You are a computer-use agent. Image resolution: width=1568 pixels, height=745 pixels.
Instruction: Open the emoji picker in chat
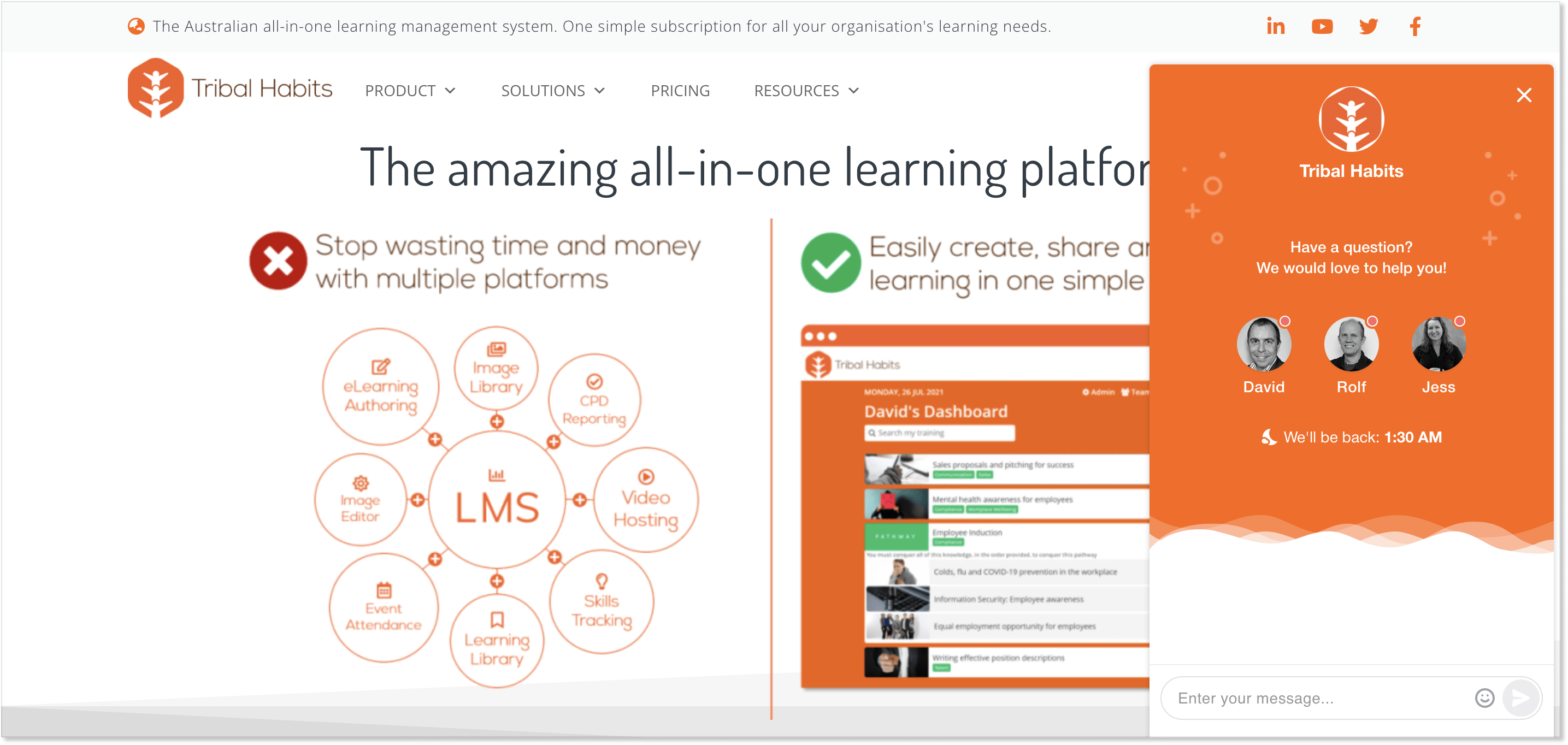click(1484, 697)
